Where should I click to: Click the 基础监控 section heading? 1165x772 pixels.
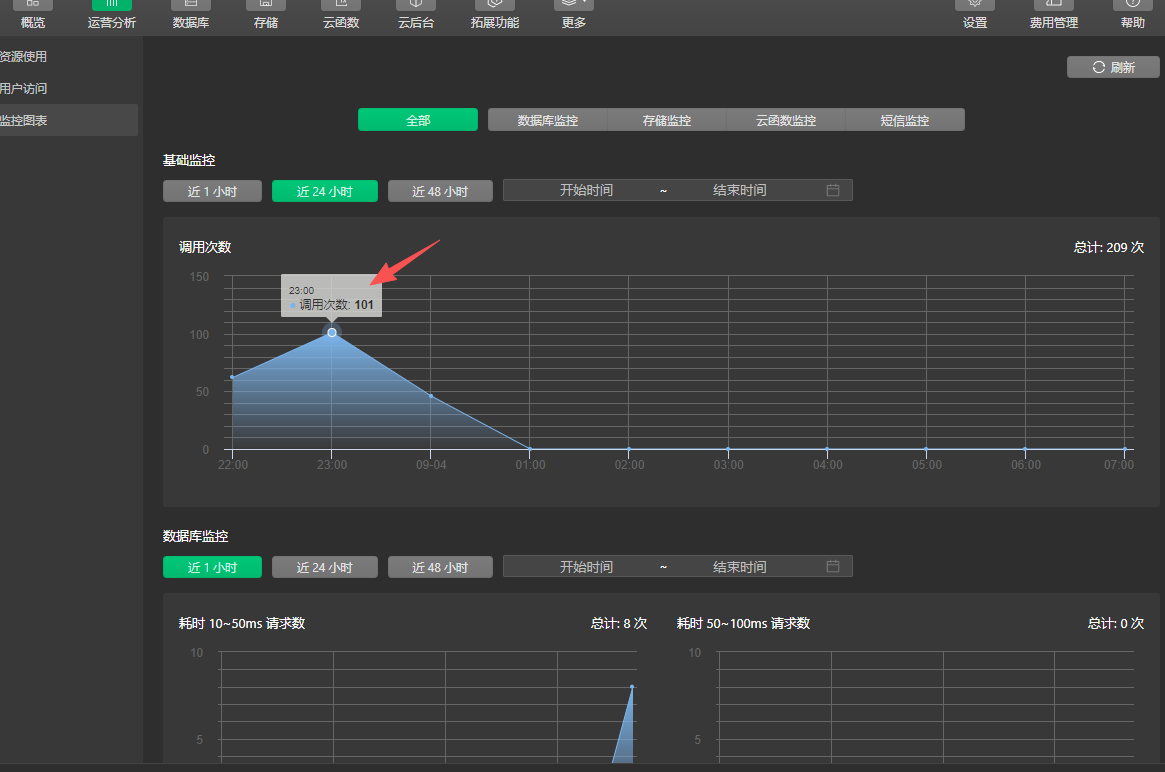(x=189, y=160)
